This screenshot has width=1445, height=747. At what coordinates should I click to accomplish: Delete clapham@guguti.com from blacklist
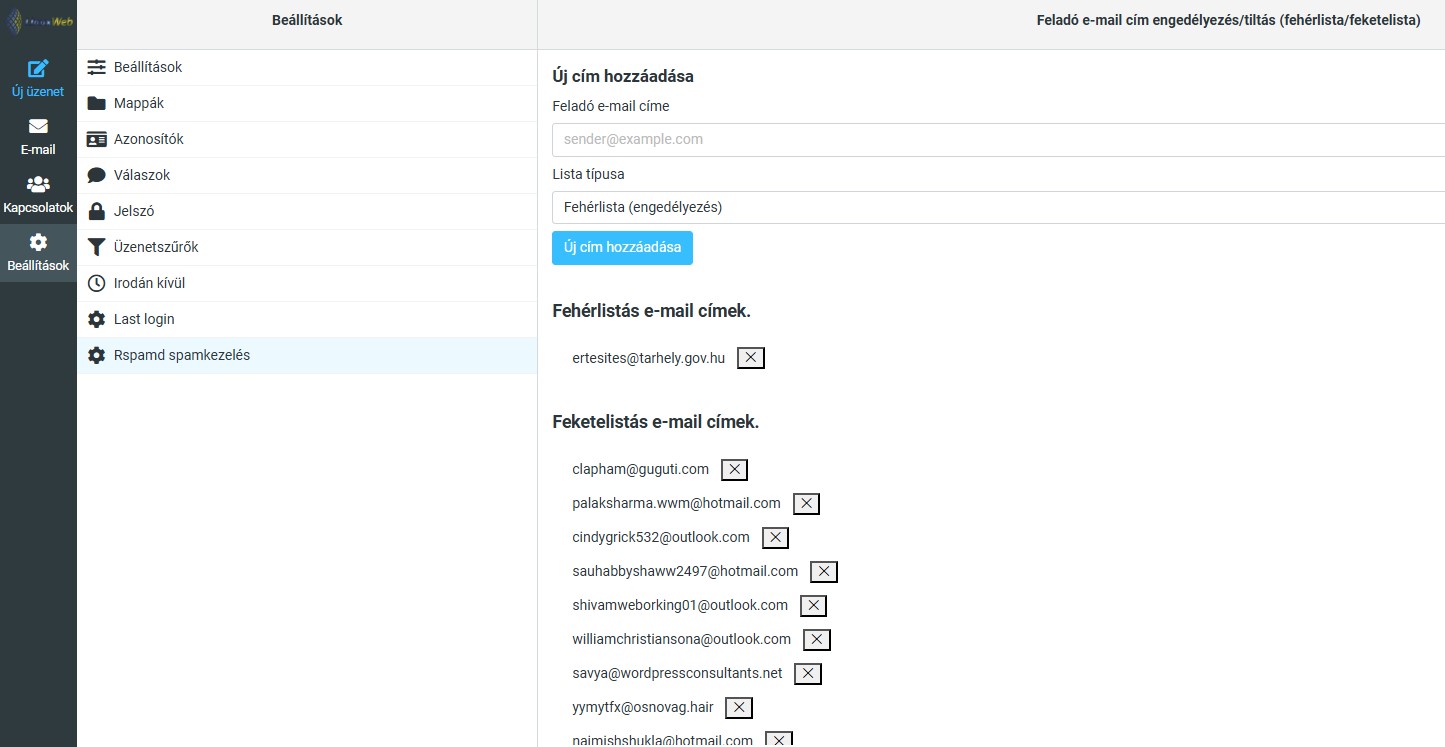pyautogui.click(x=734, y=470)
